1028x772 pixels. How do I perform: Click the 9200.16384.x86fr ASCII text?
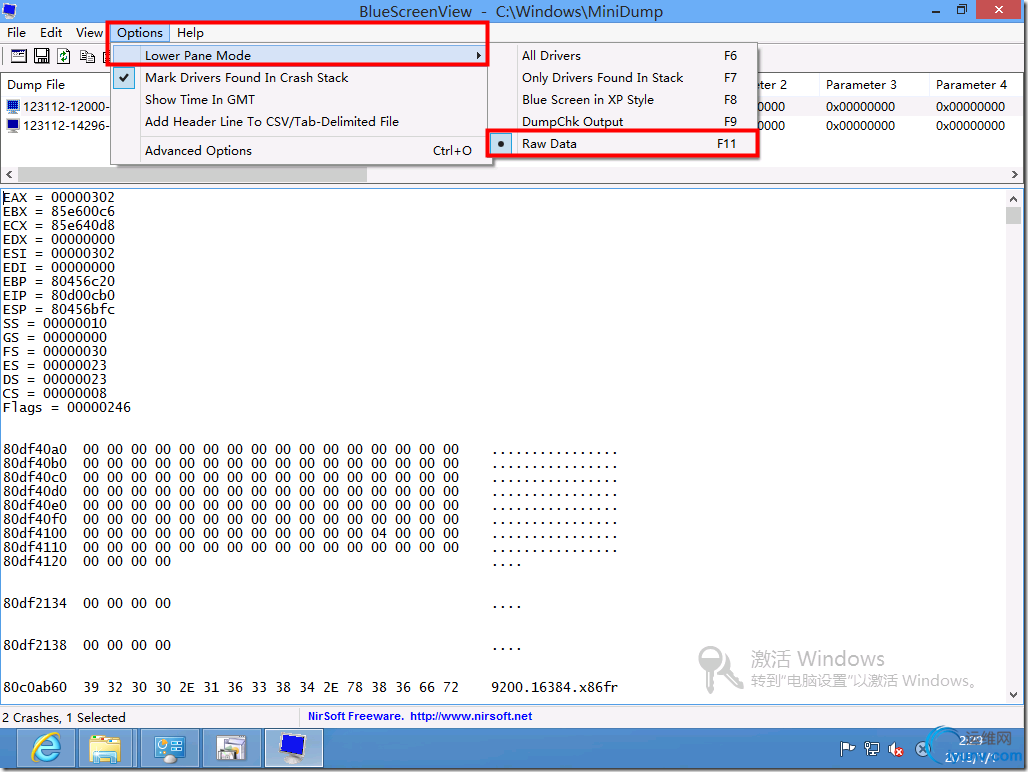pyautogui.click(x=555, y=687)
